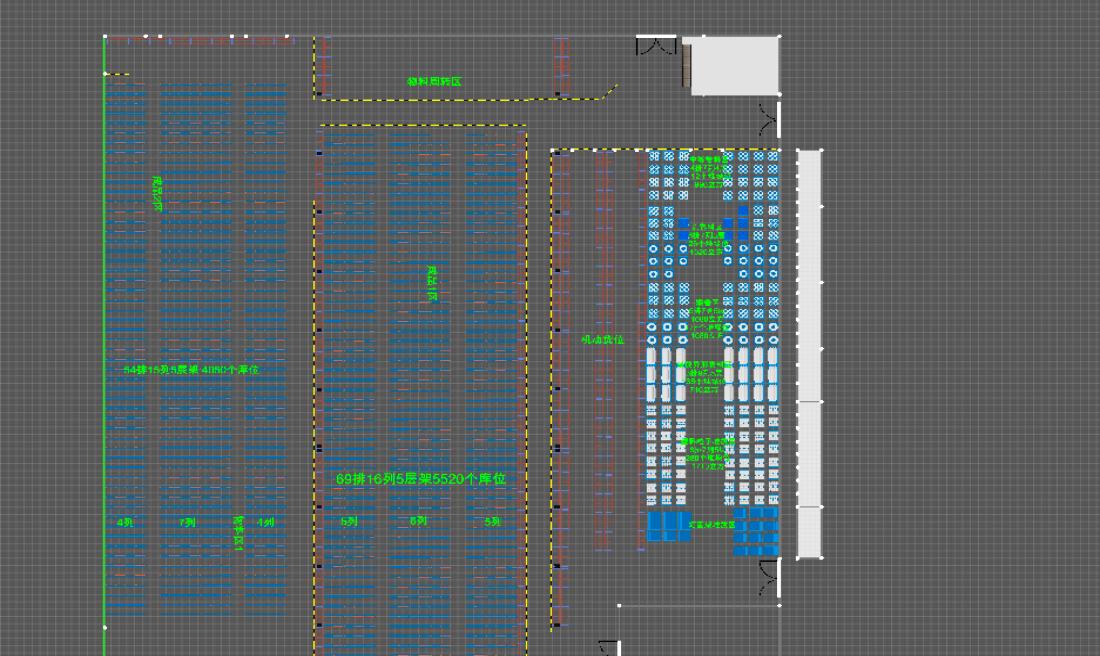Click the door symbol at bottom edge
The height and width of the screenshot is (656, 1100).
tap(609, 647)
